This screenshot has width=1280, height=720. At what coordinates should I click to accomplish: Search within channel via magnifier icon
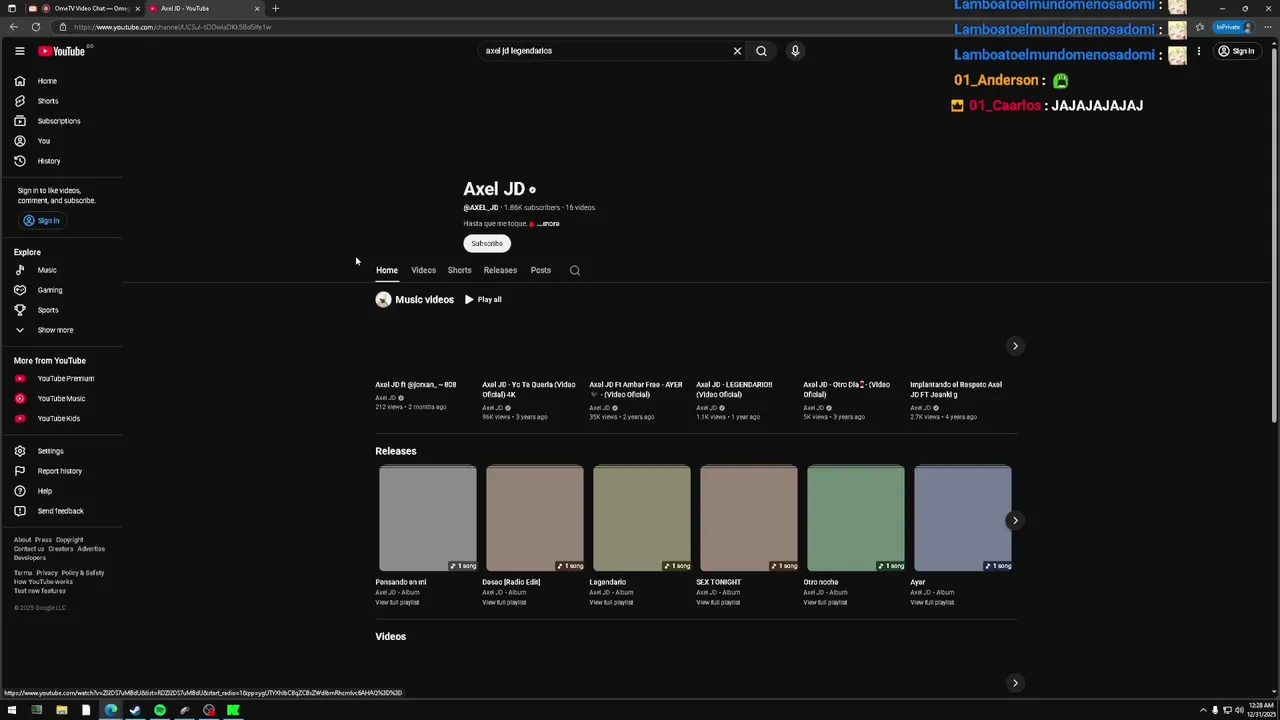pos(575,270)
